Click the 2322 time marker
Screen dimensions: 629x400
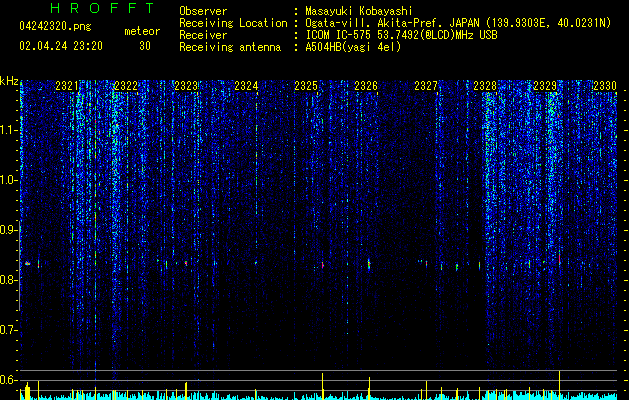(126, 86)
